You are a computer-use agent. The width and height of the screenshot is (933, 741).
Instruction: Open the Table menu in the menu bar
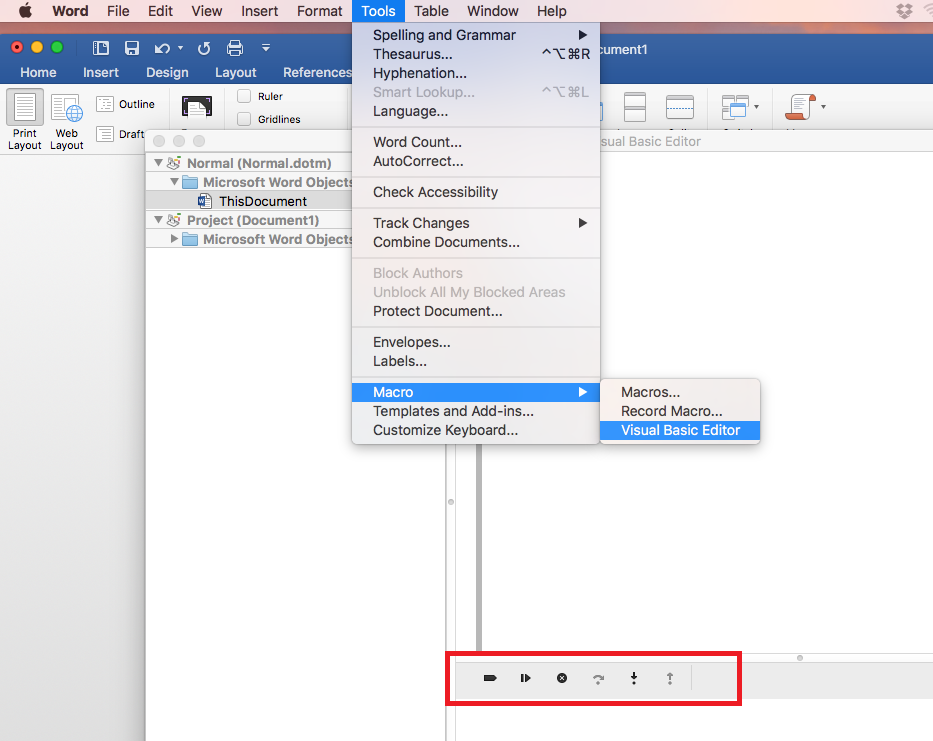[x=431, y=11]
